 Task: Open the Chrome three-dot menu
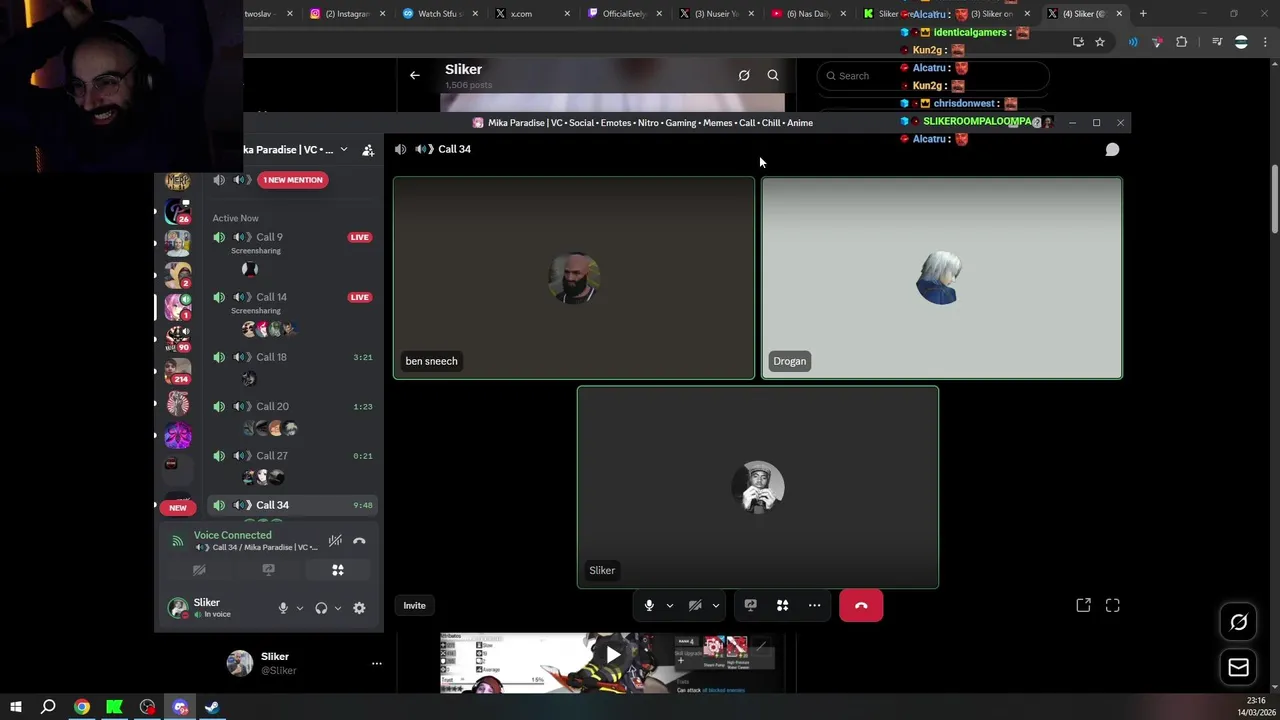coord(1265,42)
